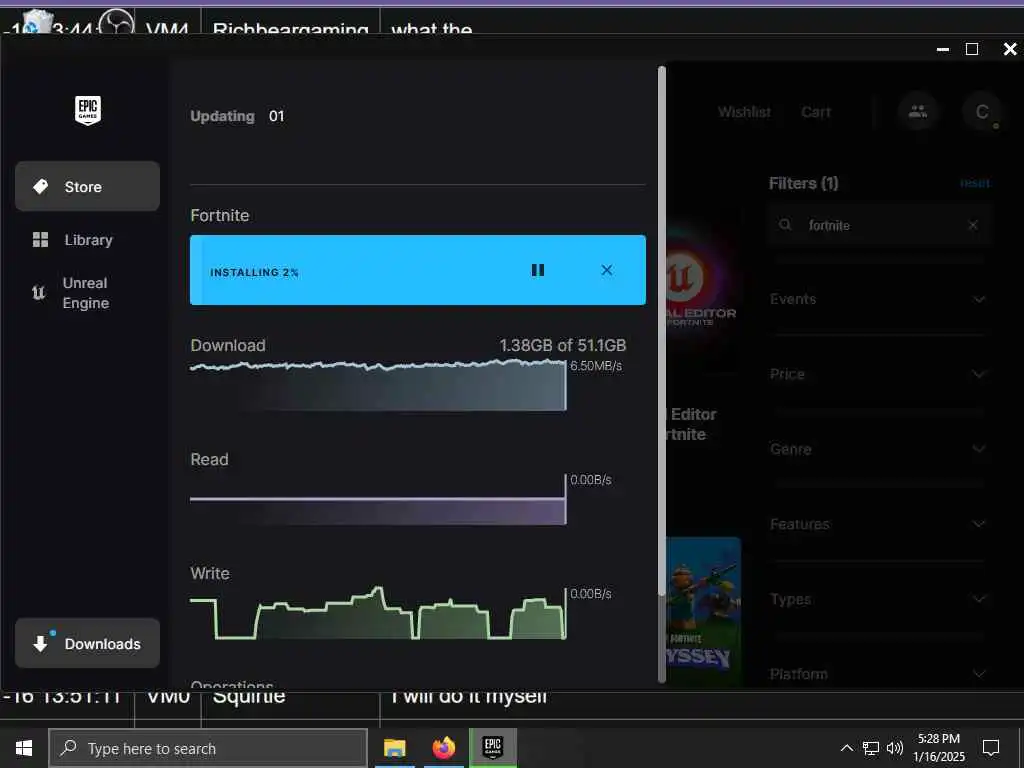The width and height of the screenshot is (1024, 768).
Task: Click the 6.50MB/s download speed value
Action: [596, 366]
